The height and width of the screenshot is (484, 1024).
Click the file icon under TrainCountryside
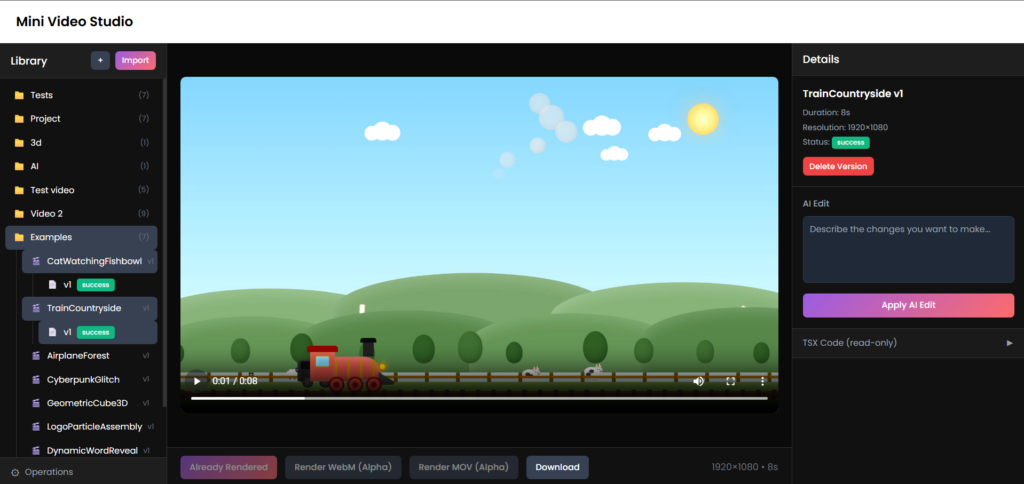52,332
